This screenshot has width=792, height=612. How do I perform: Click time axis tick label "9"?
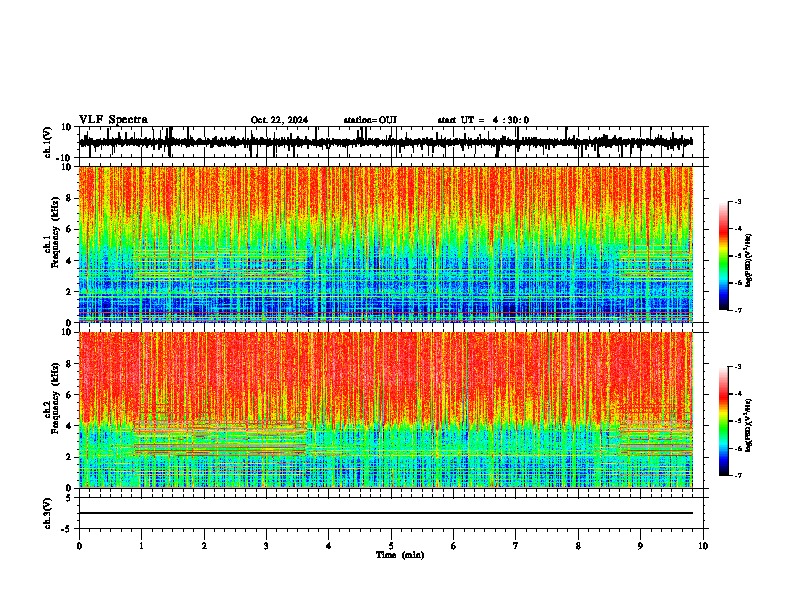pos(640,546)
